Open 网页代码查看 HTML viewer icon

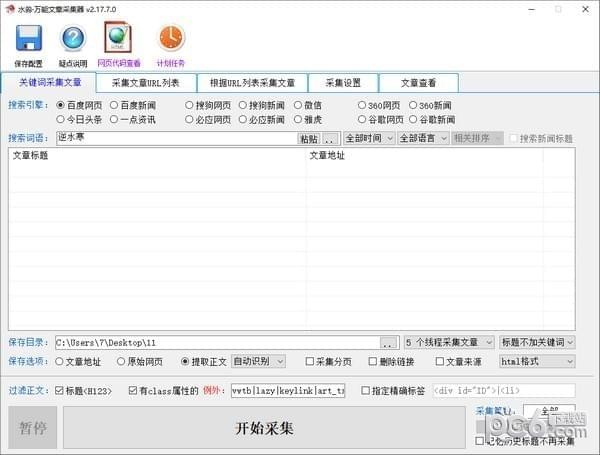tap(118, 38)
